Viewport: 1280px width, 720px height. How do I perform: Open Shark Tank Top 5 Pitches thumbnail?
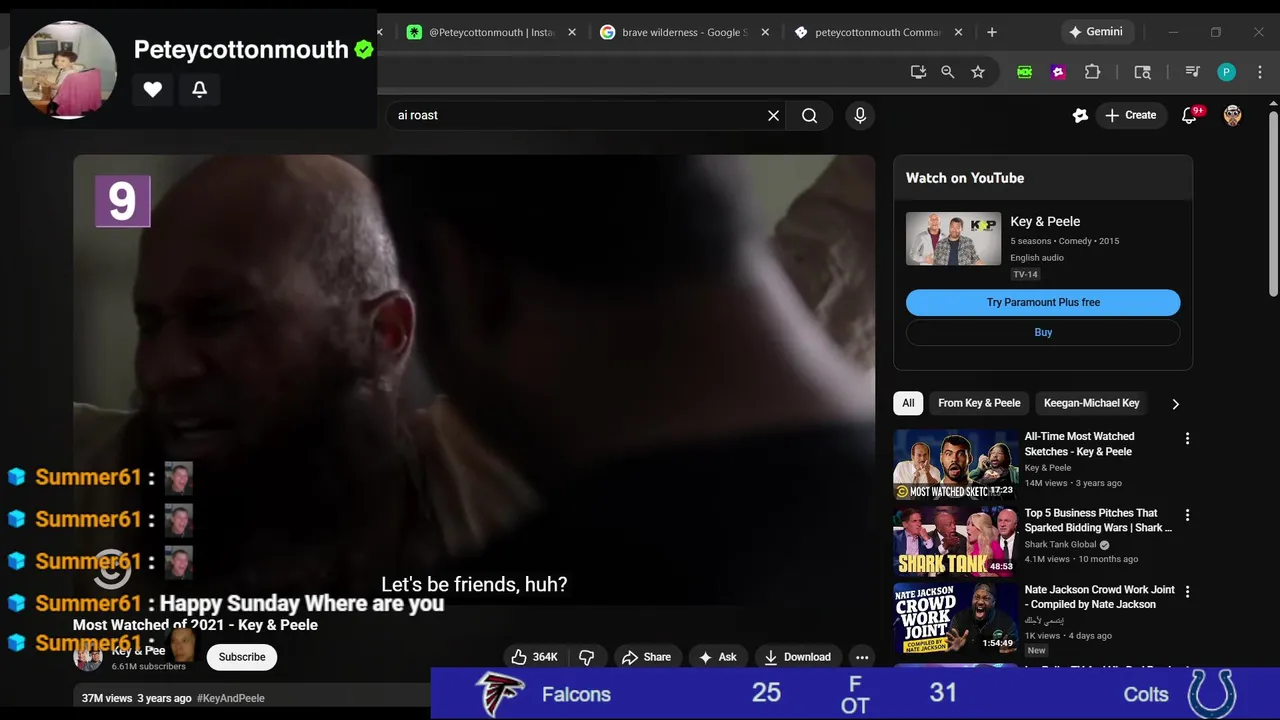(x=955, y=541)
